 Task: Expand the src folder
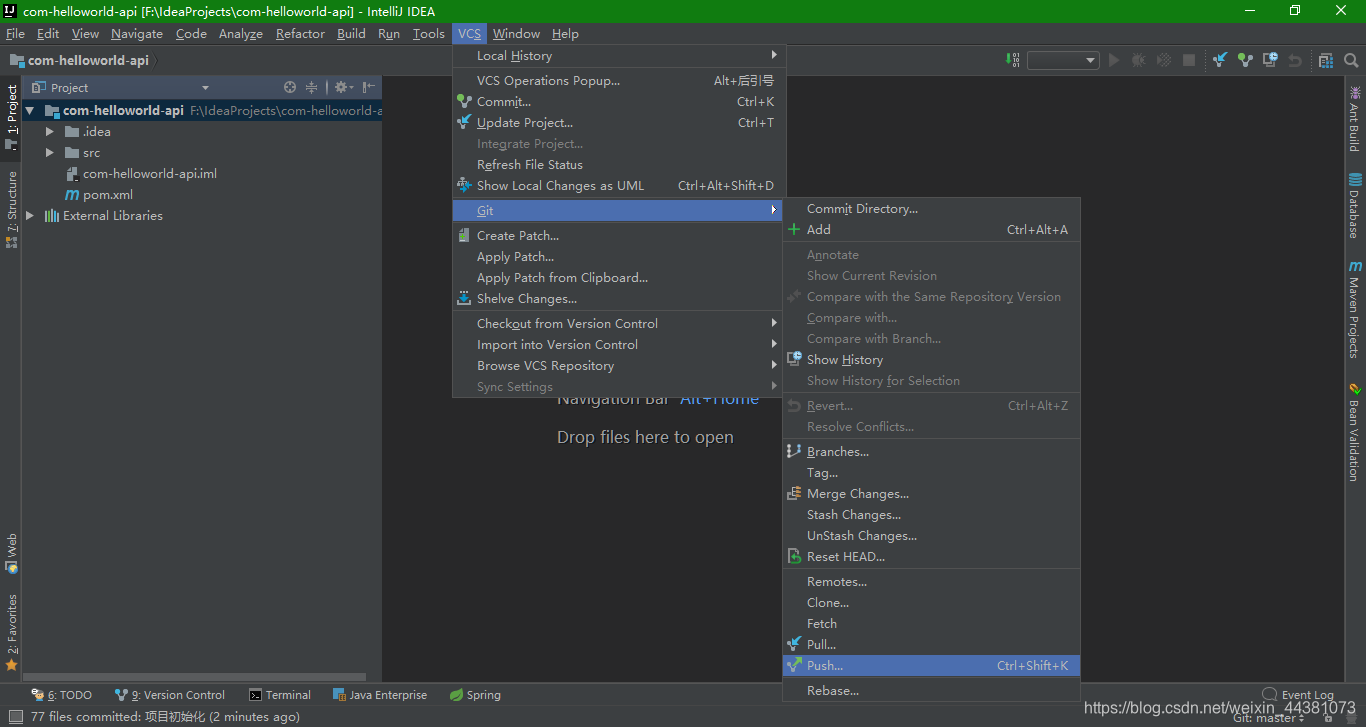[50, 153]
